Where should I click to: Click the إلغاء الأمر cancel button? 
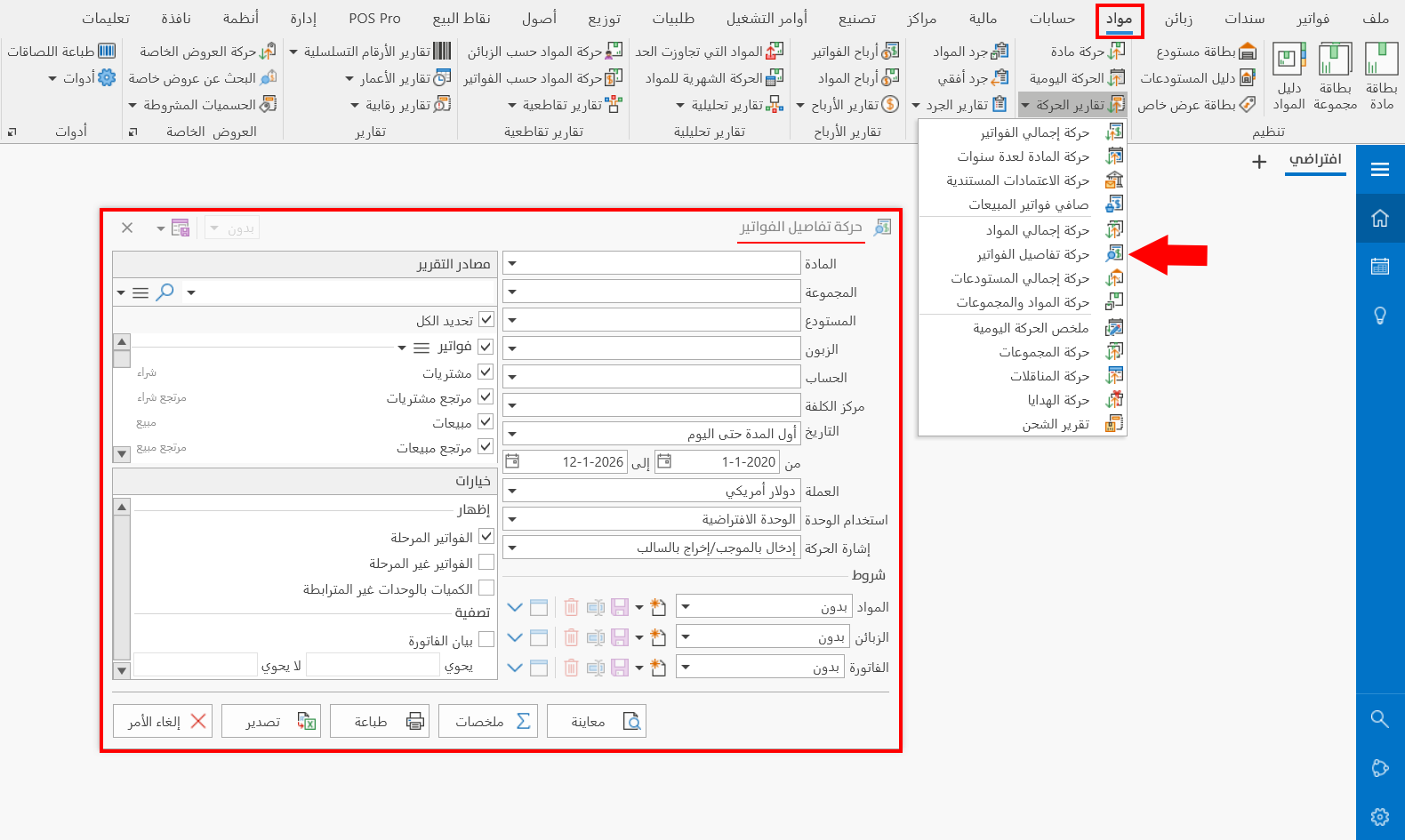tap(163, 721)
